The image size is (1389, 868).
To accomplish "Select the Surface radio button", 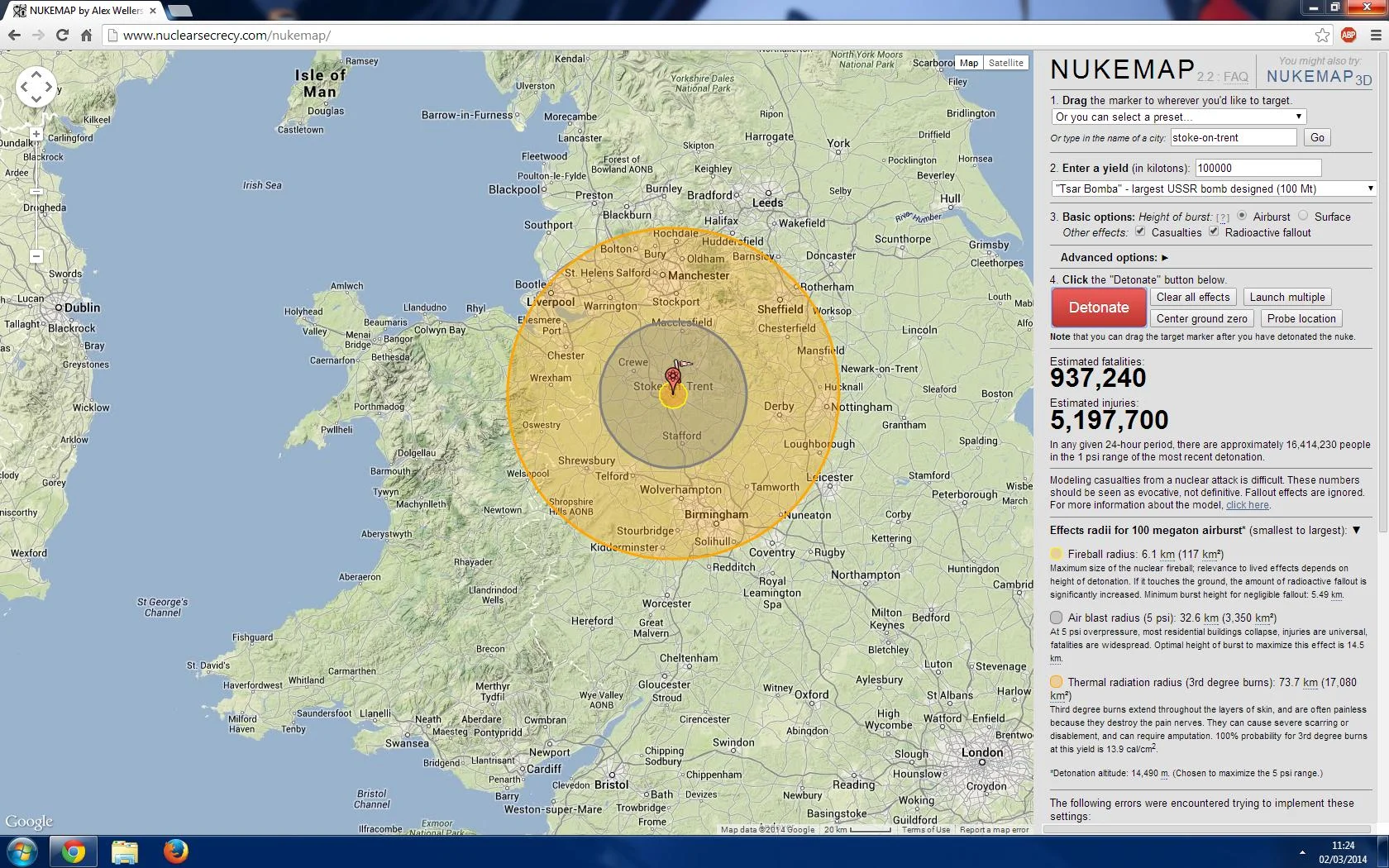I will pos(1303,216).
